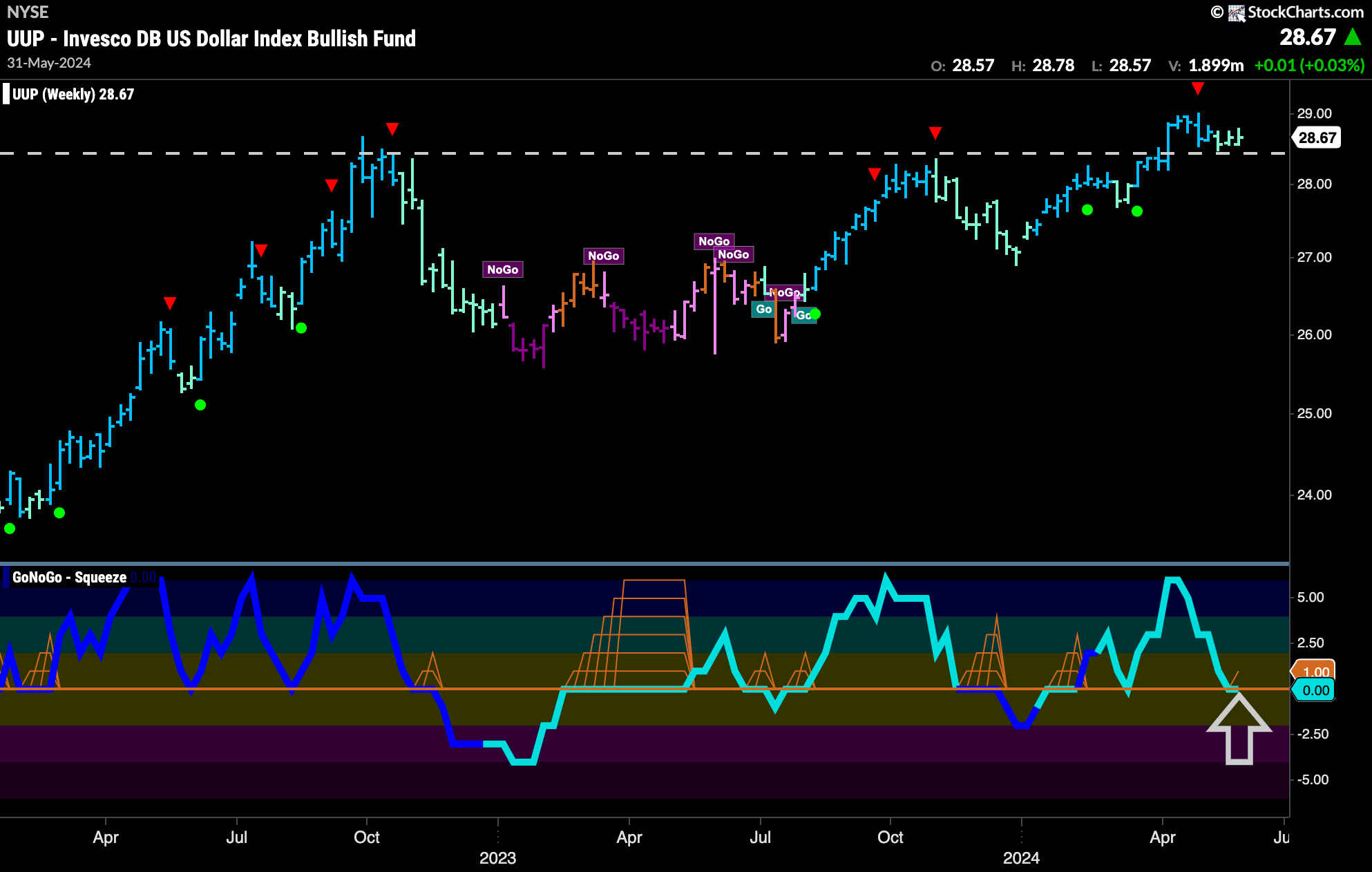Click the red triangle near May 2022 bars
The image size is (1372, 872).
pyautogui.click(x=170, y=303)
